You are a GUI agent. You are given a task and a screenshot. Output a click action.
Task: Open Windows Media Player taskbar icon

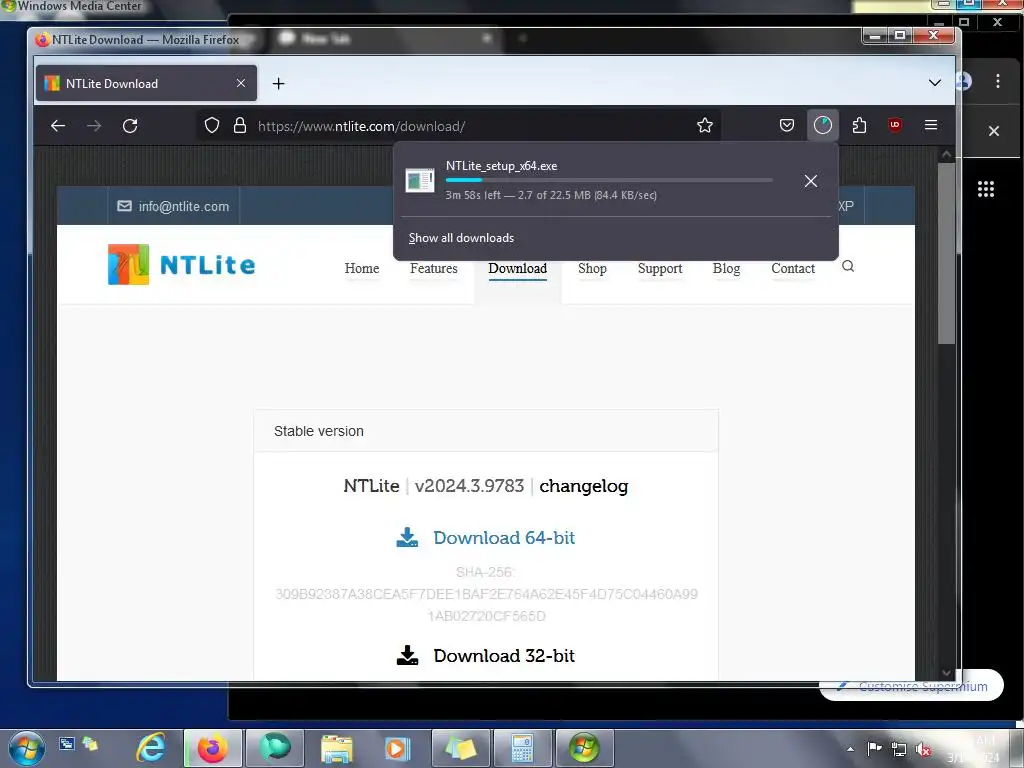397,748
